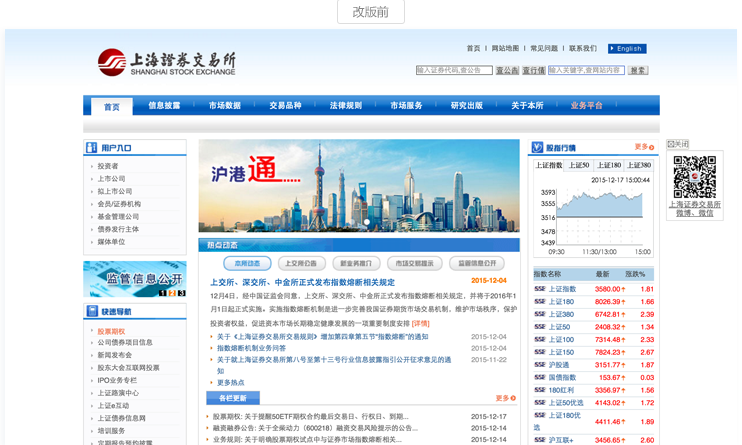Click the English language button

click(x=627, y=48)
